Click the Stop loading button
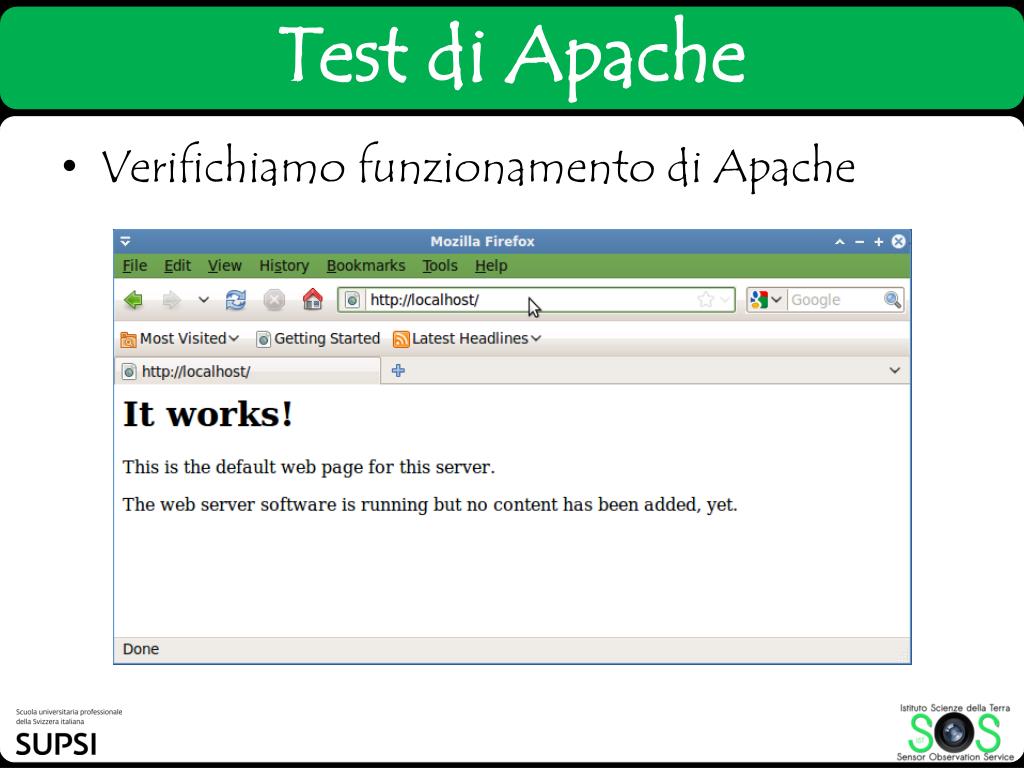The width and height of the screenshot is (1024, 768). [274, 300]
